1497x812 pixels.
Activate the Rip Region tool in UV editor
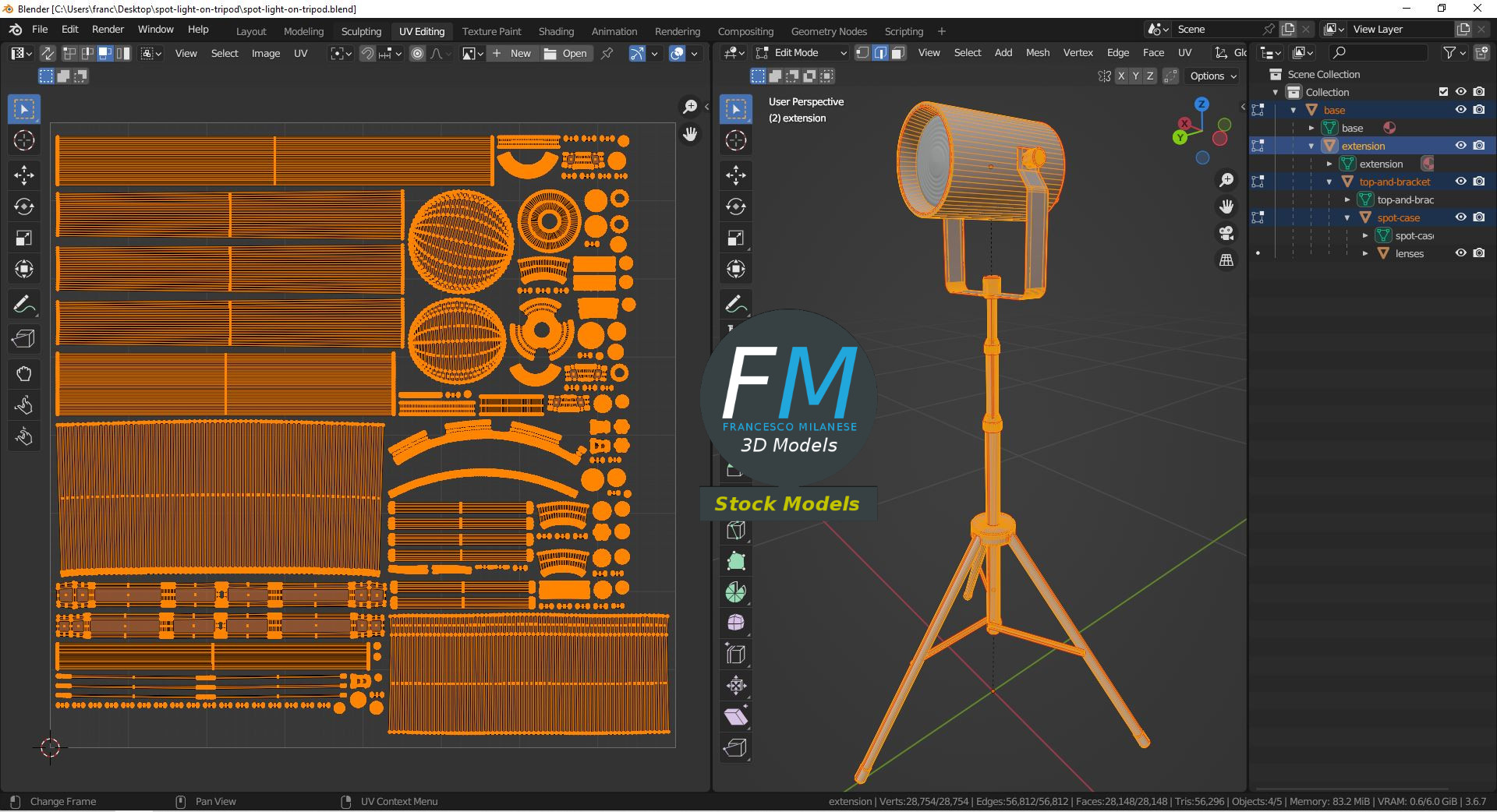24,338
